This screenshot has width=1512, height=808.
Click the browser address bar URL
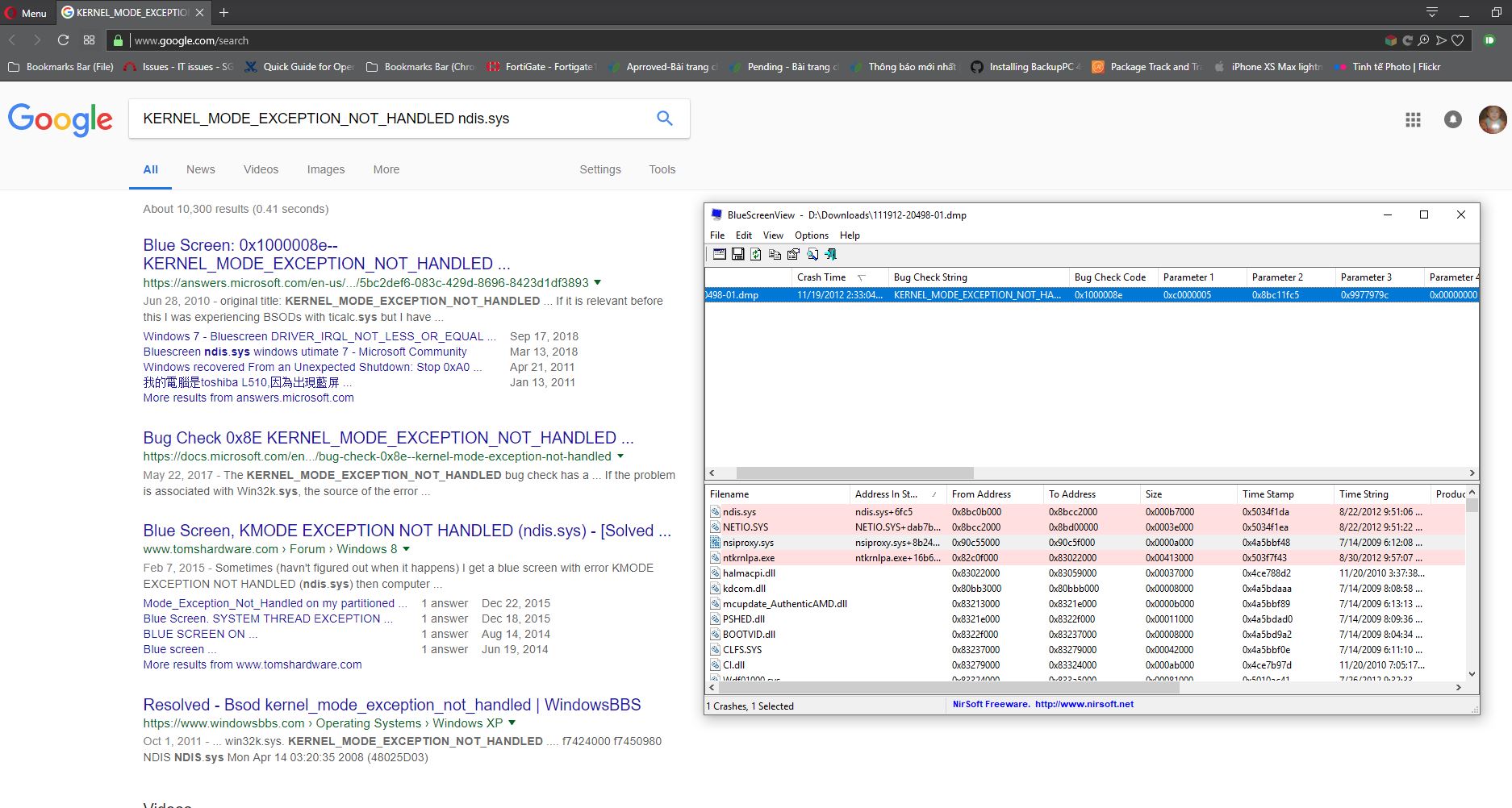(191, 40)
